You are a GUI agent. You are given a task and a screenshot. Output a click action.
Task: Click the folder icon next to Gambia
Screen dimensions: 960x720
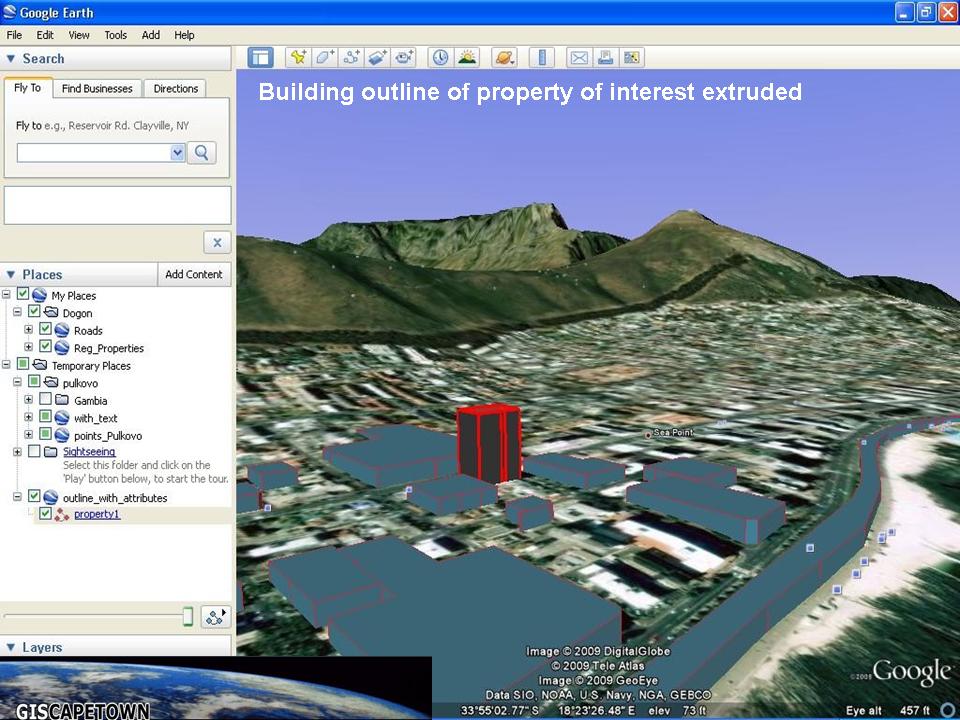pyautogui.click(x=62, y=400)
